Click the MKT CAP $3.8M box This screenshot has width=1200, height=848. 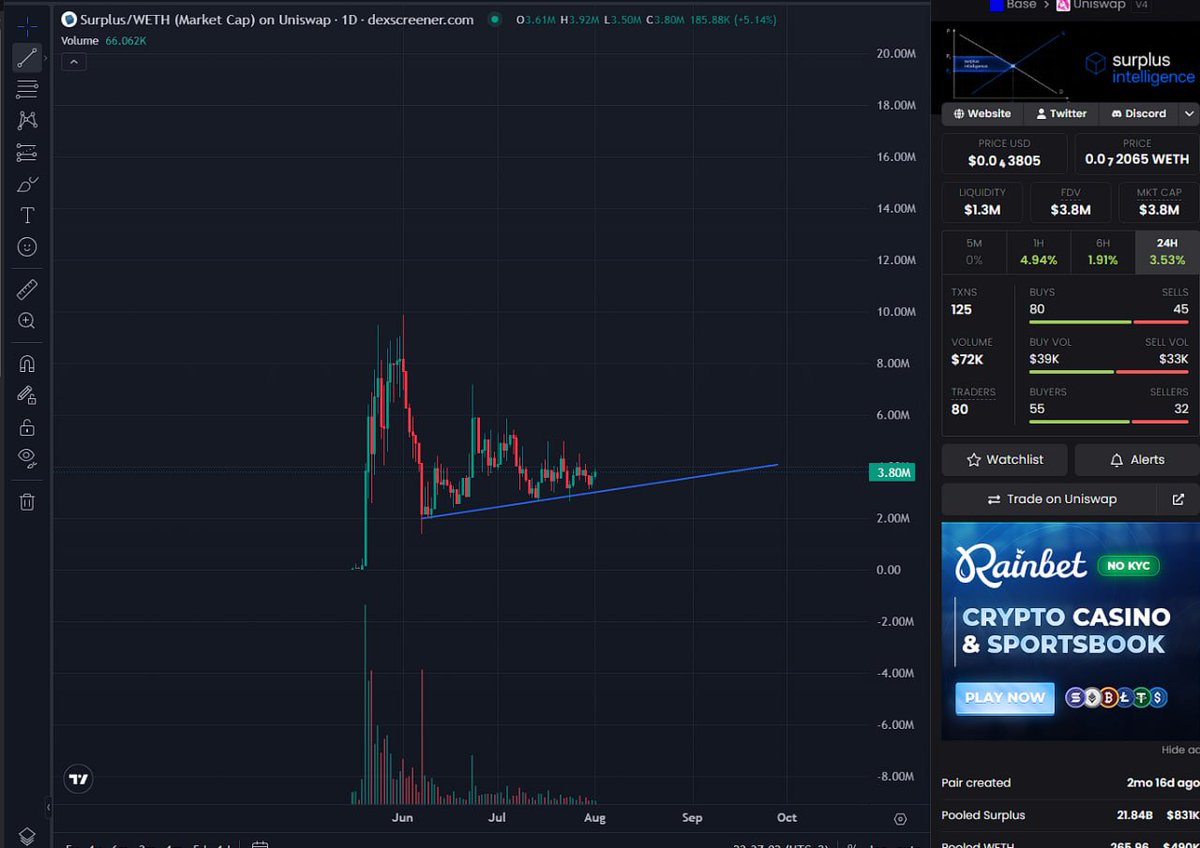(x=1158, y=202)
